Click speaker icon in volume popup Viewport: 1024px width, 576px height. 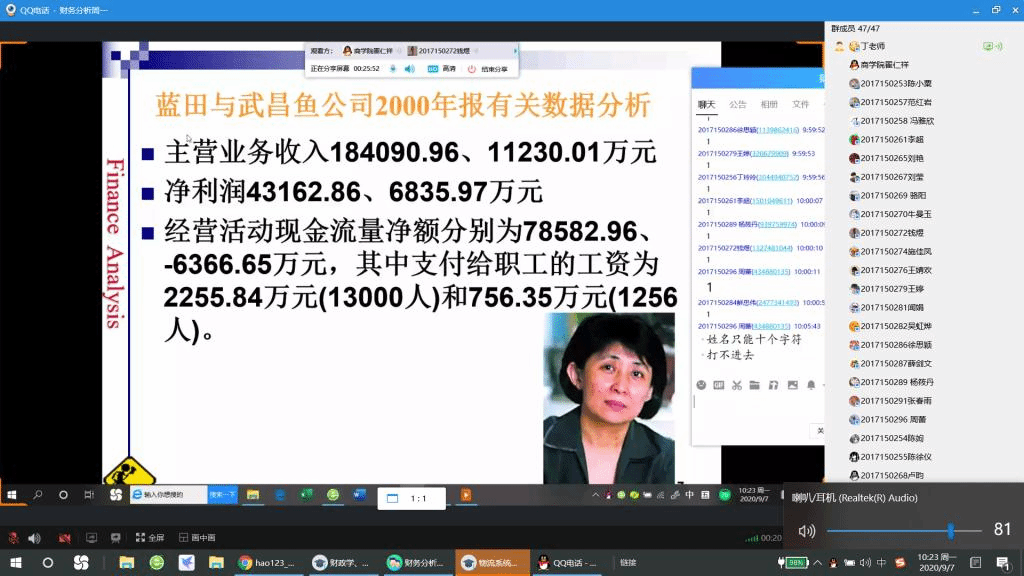point(806,530)
